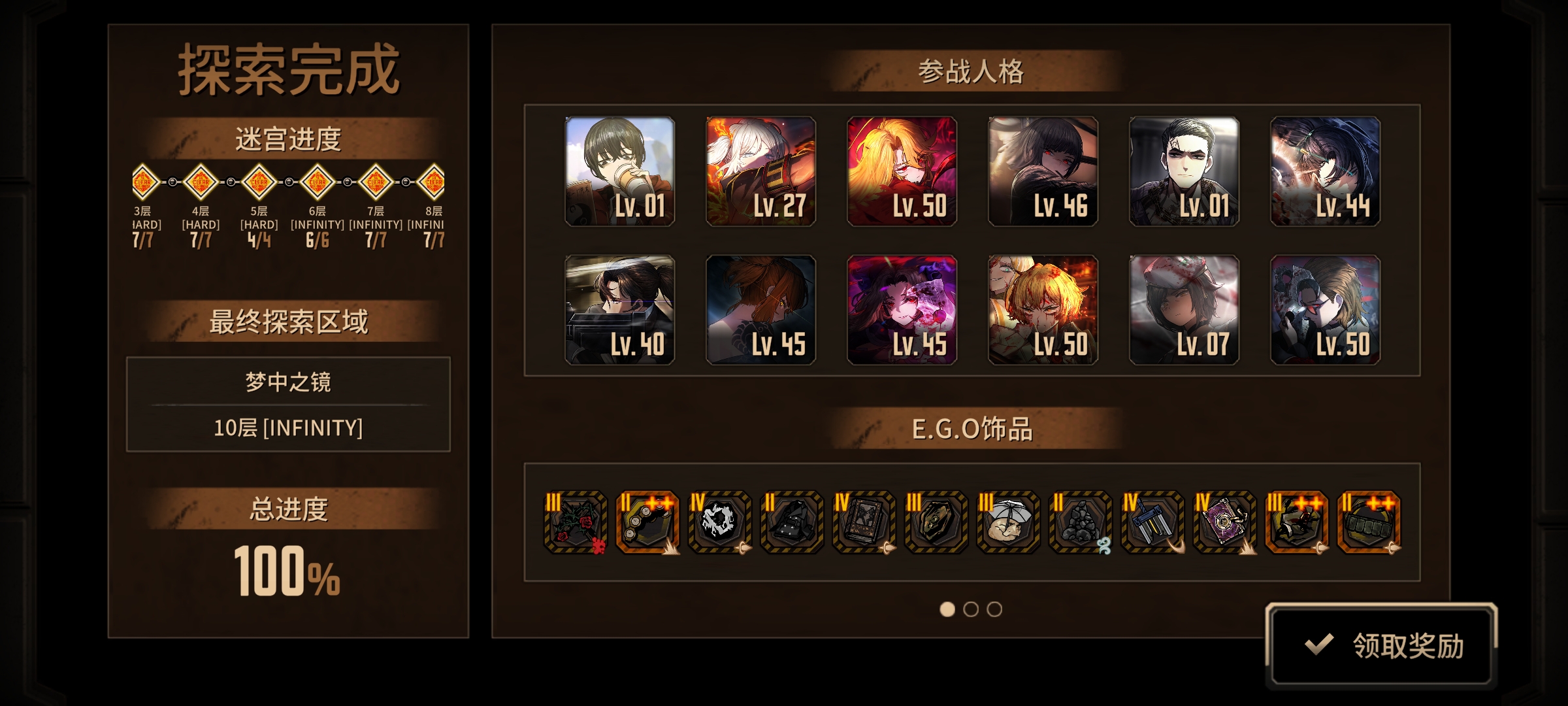
Task: Open the 6层 INFINITY cleared floor marker
Action: coord(318,182)
